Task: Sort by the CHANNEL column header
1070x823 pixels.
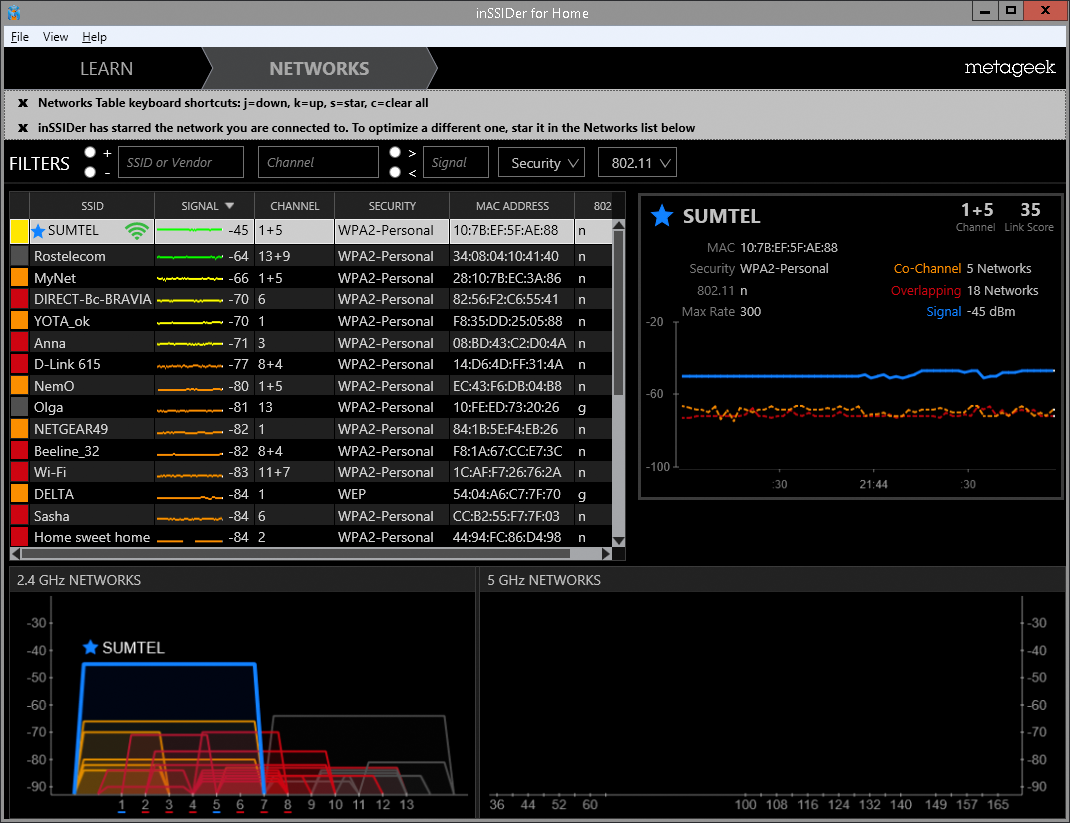Action: (295, 206)
